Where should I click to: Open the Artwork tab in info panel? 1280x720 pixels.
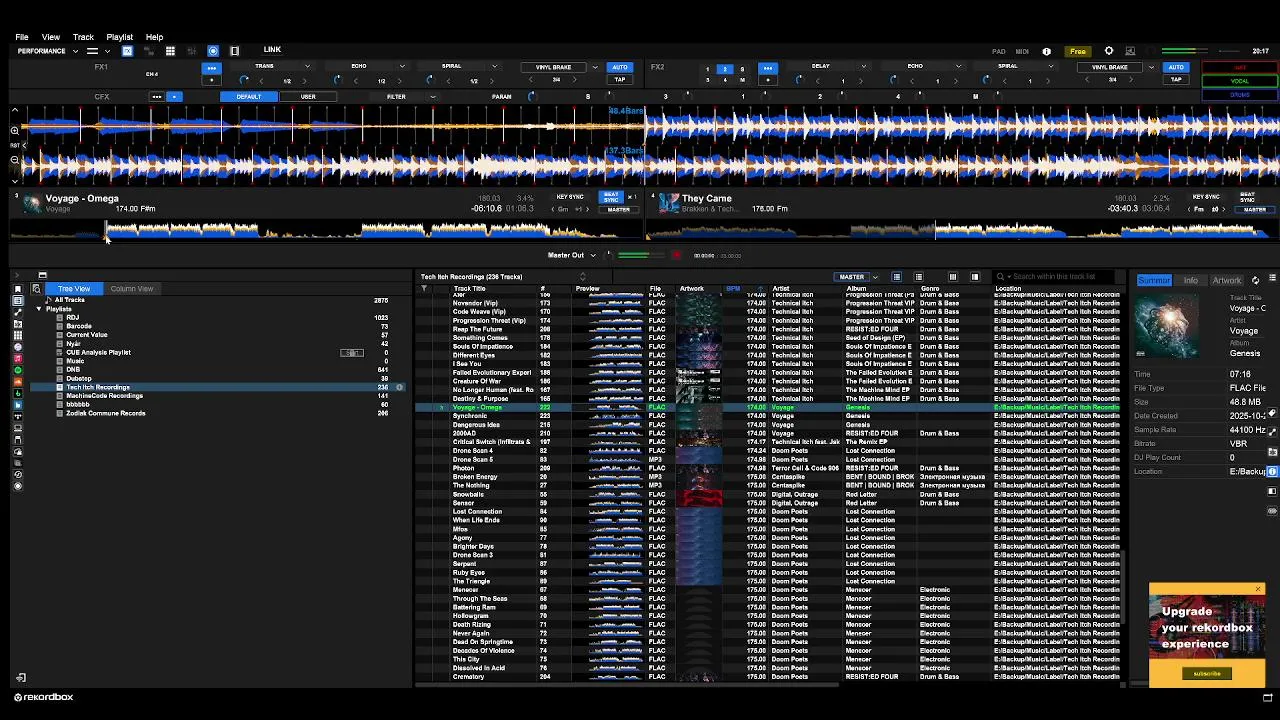1226,281
